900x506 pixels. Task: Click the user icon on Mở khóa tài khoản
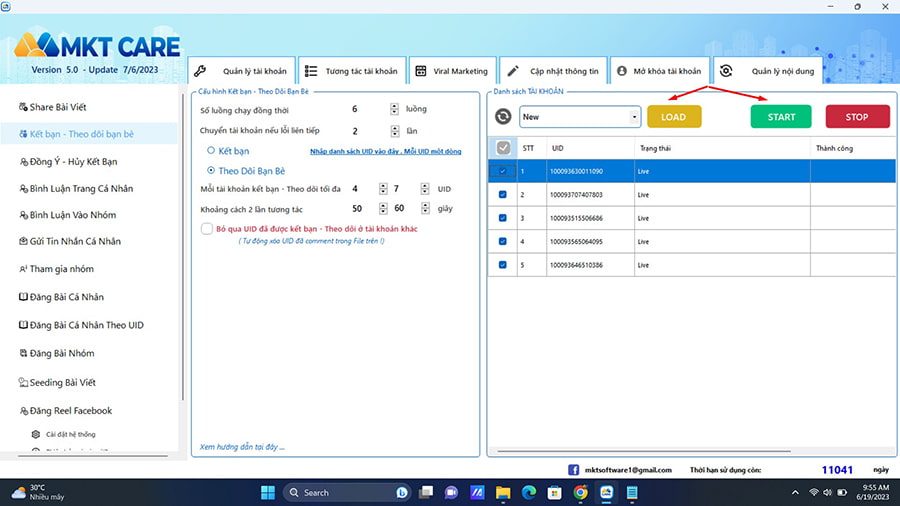tap(622, 71)
